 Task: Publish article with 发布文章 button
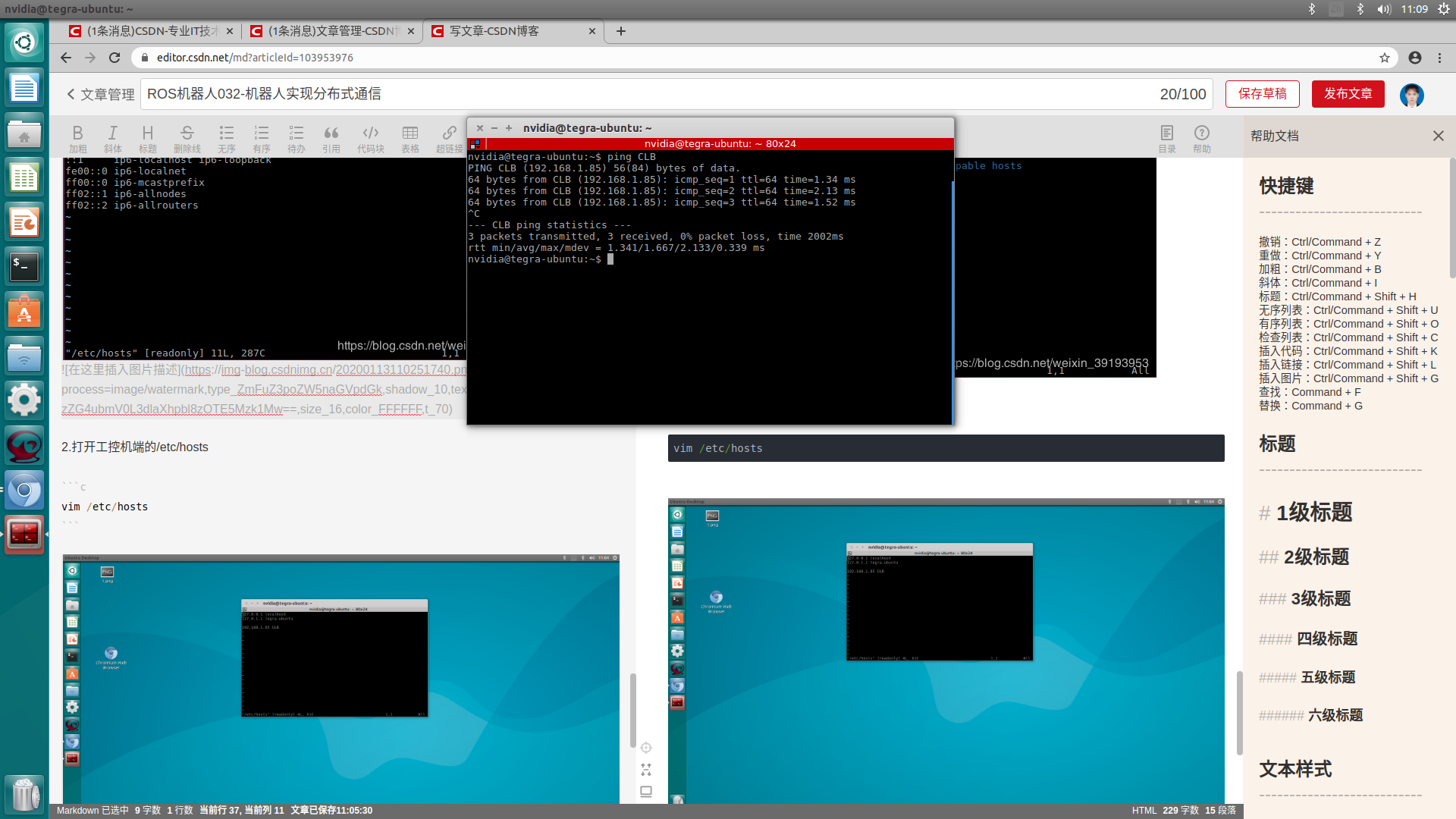pyautogui.click(x=1348, y=93)
